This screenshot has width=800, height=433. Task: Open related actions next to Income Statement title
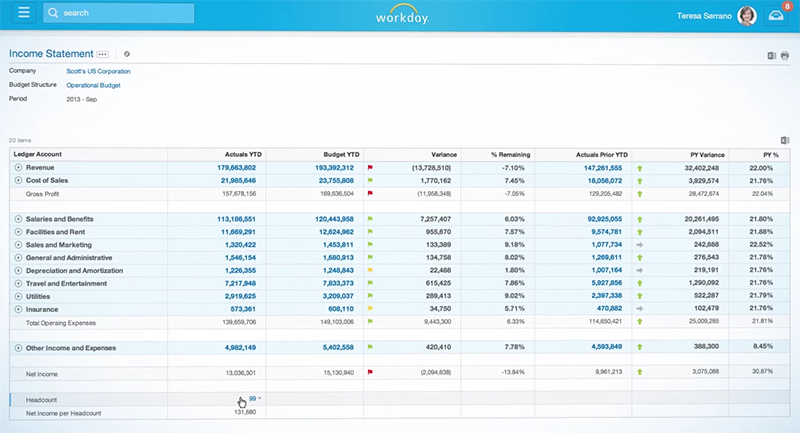(104, 54)
